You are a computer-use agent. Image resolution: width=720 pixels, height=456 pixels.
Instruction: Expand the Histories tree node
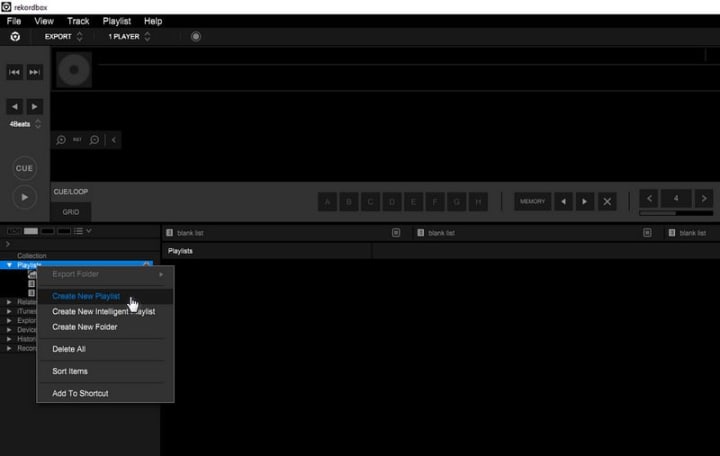(x=9, y=339)
